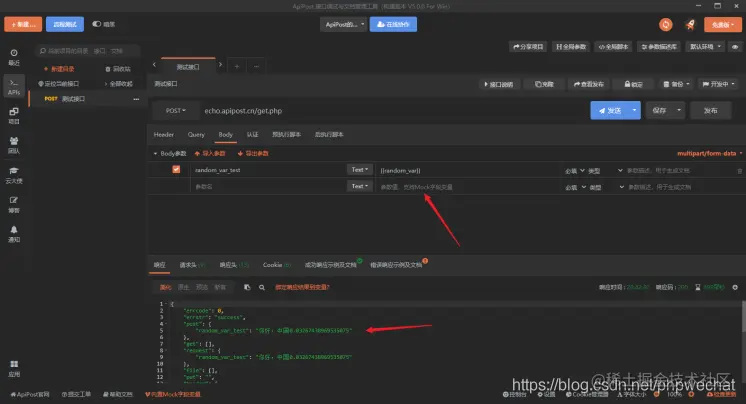Screen dimensions: 746x404
Task: Open the Text type dropdown for random_var_test
Action: click(x=360, y=169)
